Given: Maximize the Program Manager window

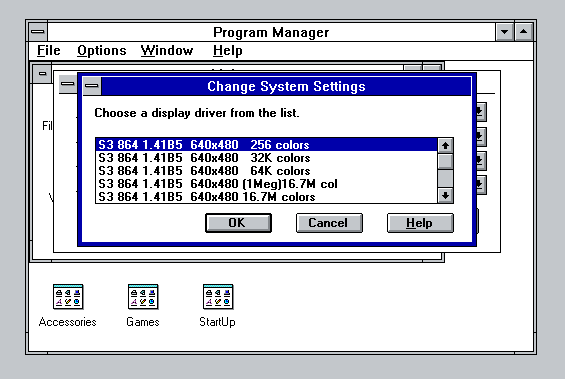Looking at the screenshot, I should 524,32.
